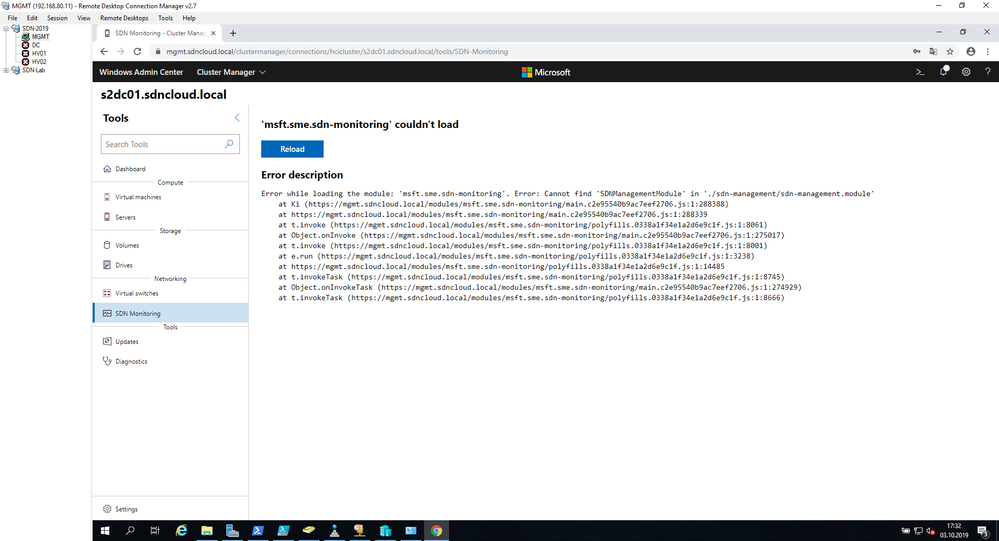This screenshot has height=541, width=999.
Task: Reload the page with browser refresh icon
Action: click(x=137, y=52)
